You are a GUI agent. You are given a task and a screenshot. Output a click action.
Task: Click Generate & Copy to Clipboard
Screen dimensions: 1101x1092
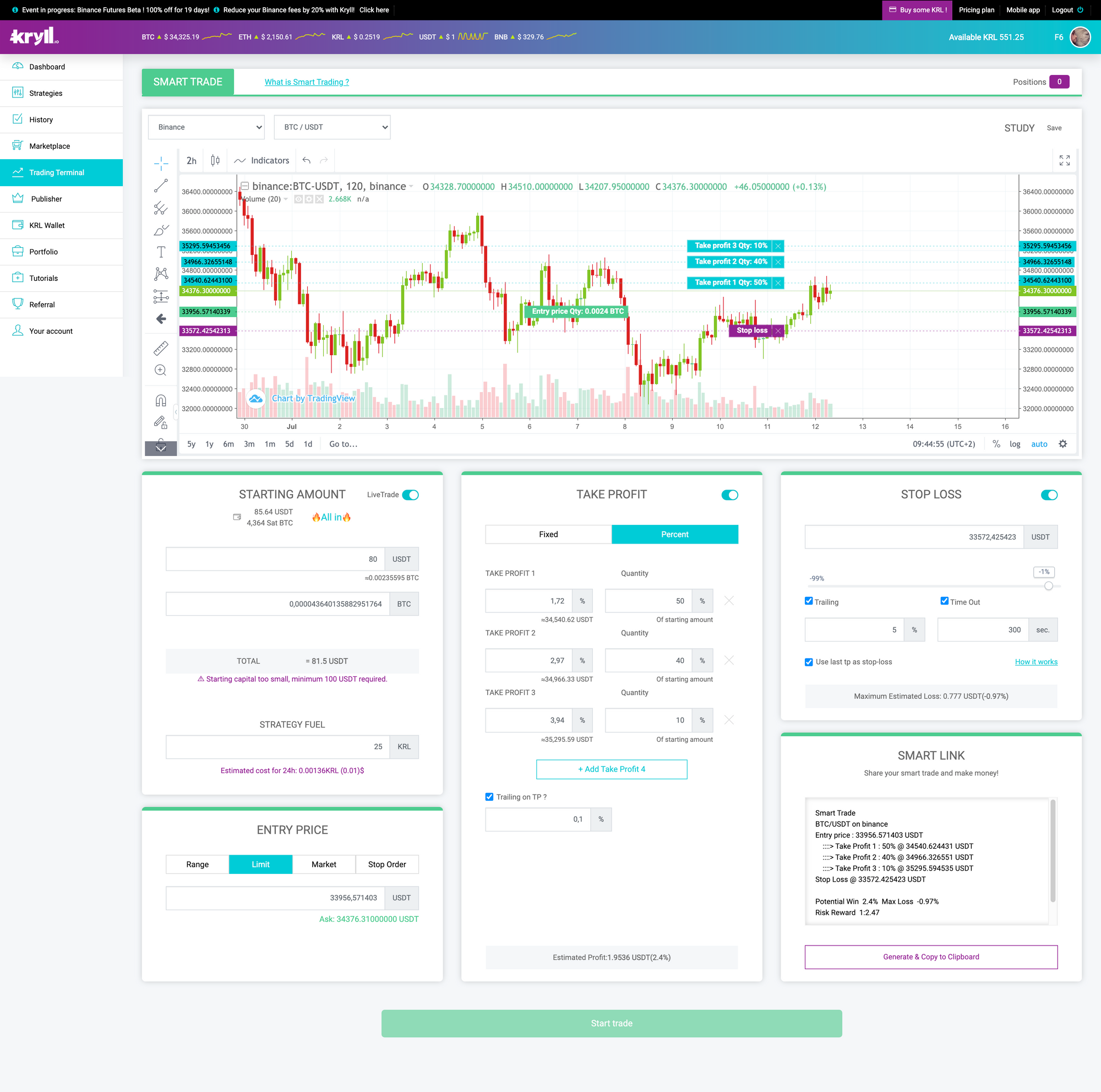point(931,957)
